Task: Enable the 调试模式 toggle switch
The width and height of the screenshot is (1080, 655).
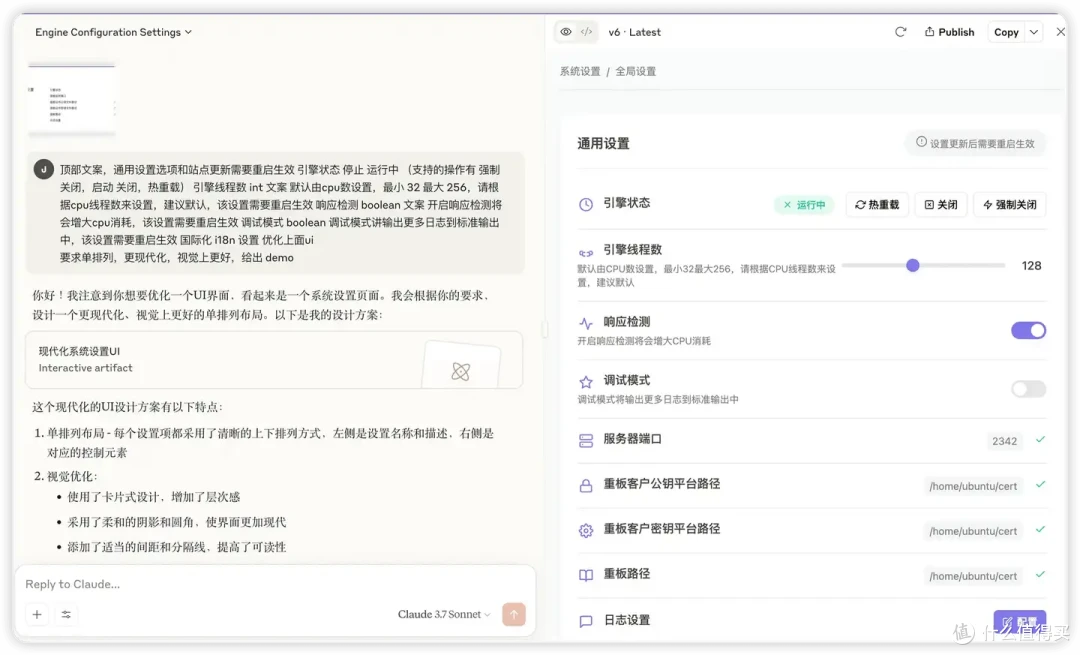Action: [1028, 389]
